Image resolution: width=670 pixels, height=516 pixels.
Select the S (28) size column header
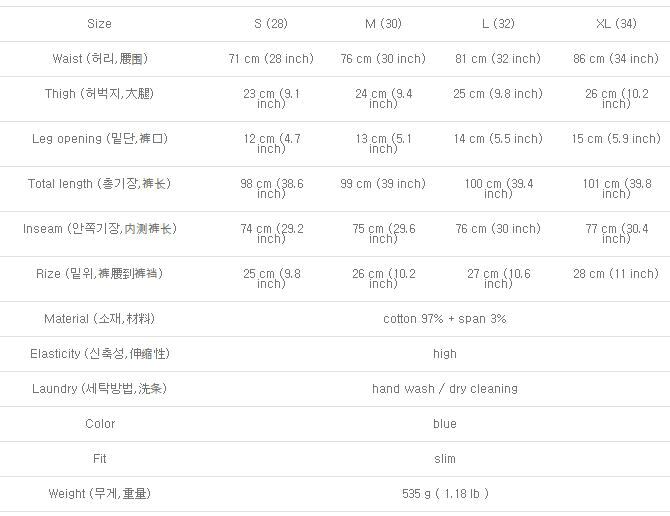pyautogui.click(x=270, y=24)
